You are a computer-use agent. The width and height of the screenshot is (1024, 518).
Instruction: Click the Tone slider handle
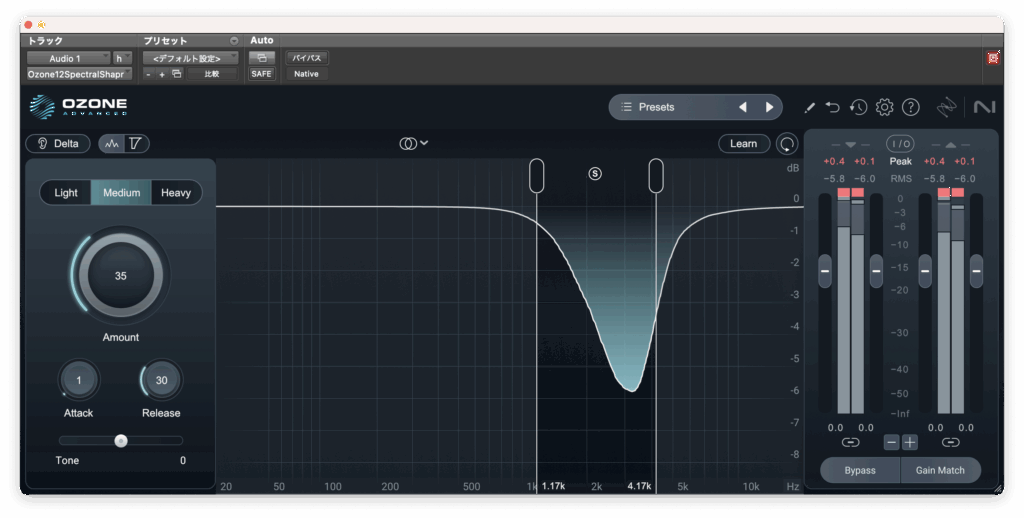coord(121,440)
